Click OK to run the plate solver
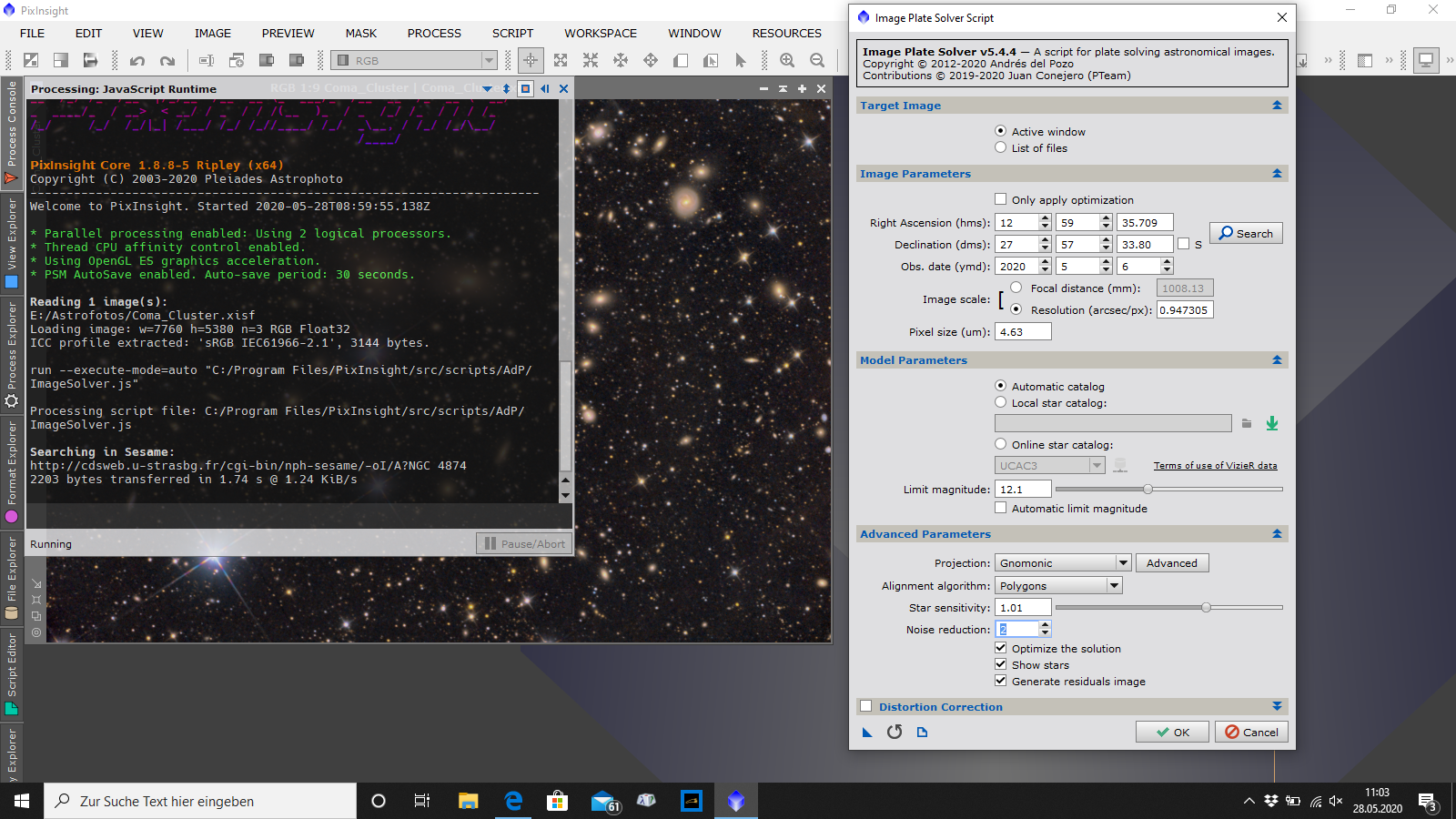Screen dimensions: 1456x819 point(1173,732)
